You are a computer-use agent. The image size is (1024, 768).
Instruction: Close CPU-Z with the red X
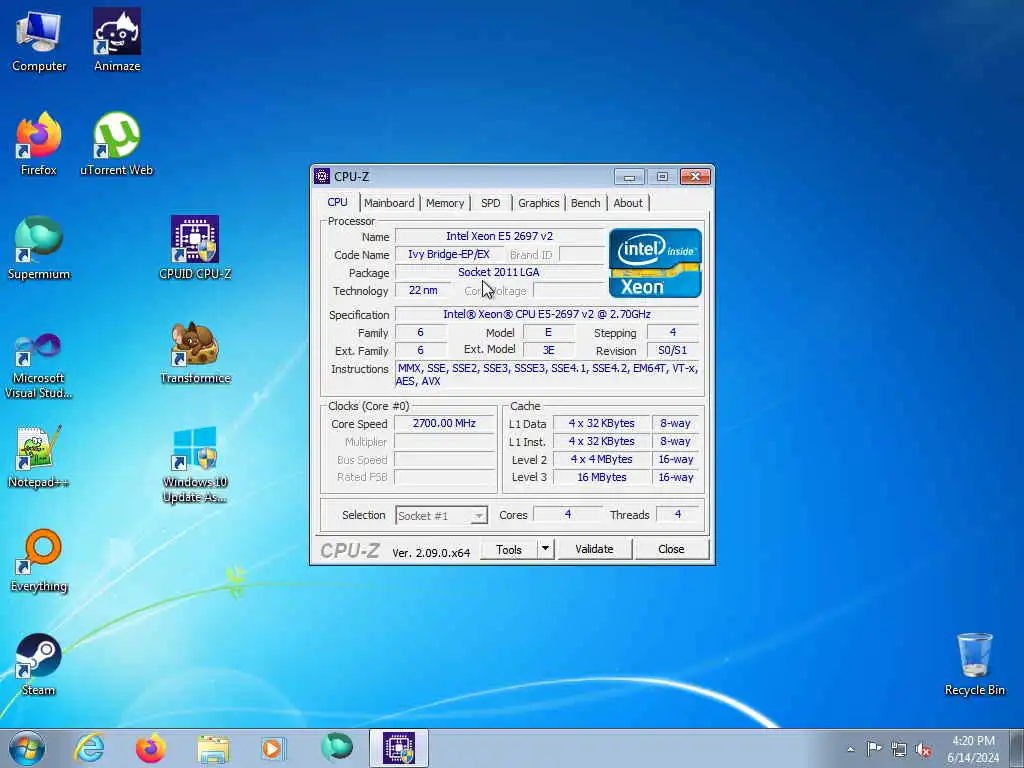point(695,176)
